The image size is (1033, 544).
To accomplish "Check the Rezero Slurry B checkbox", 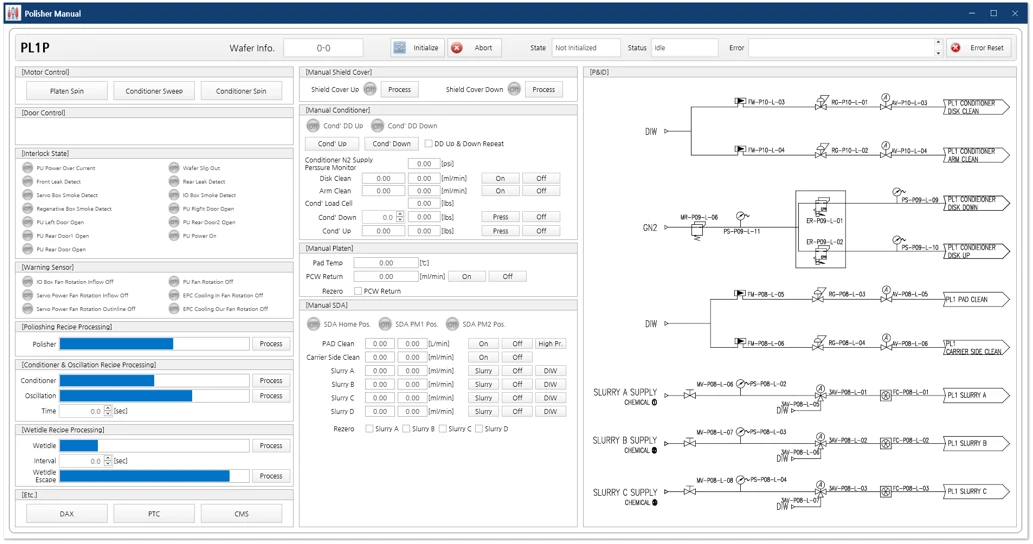I will point(406,429).
